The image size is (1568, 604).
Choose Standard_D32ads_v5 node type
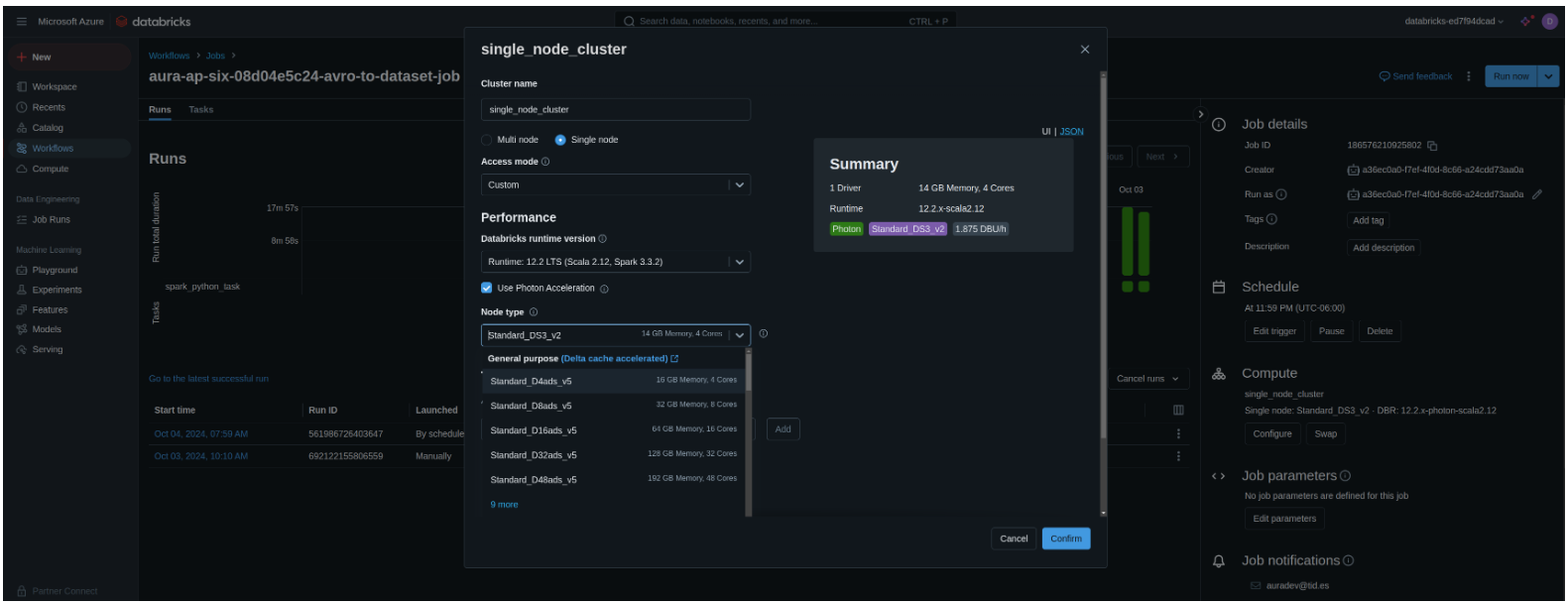(613, 455)
